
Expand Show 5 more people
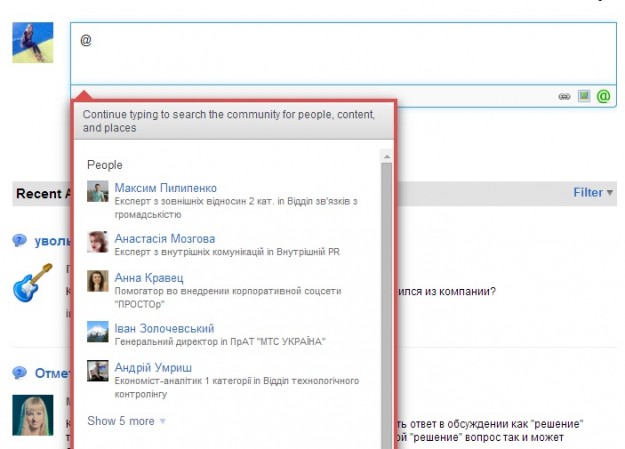coord(126,421)
